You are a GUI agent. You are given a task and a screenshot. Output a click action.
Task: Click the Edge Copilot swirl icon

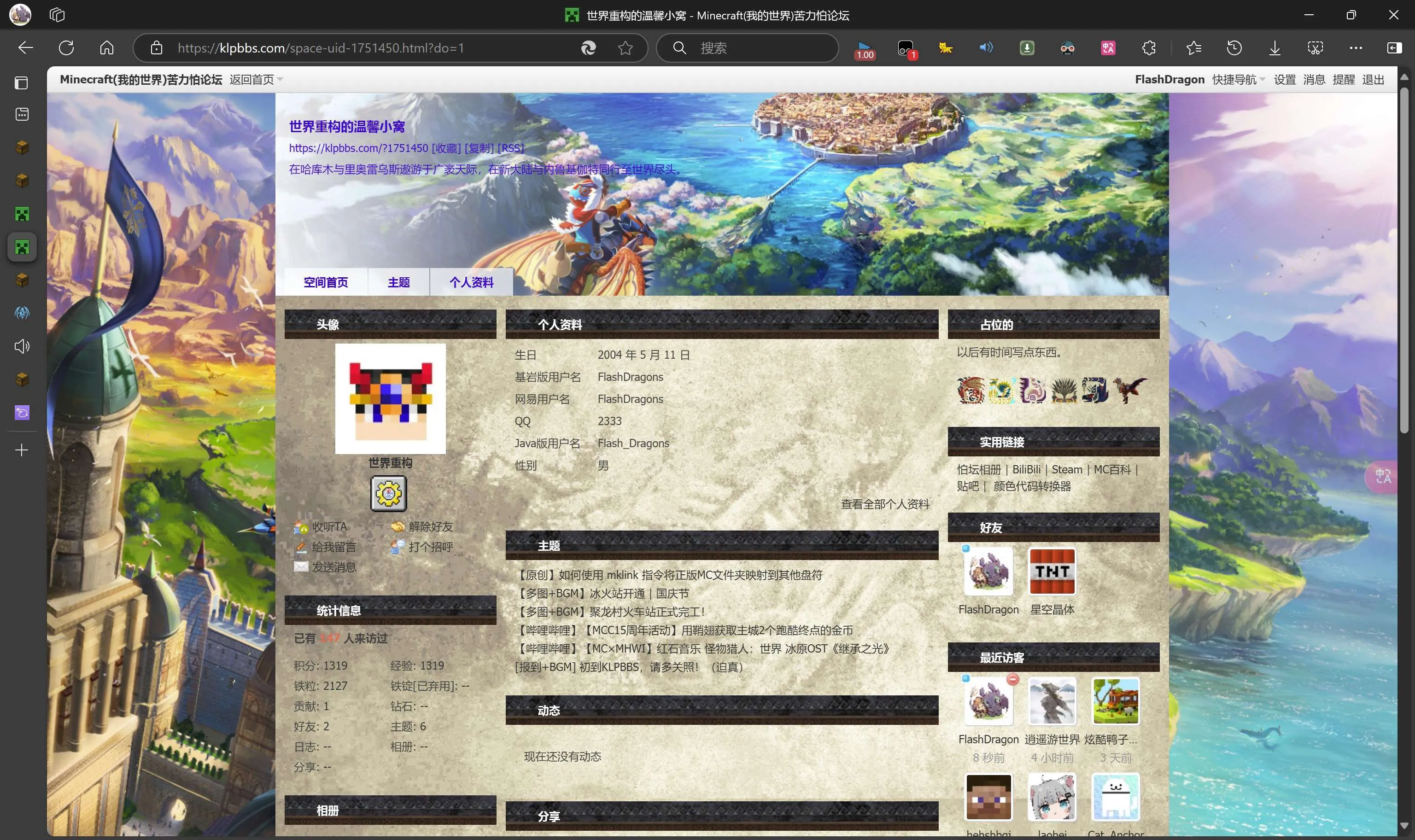pyautogui.click(x=588, y=48)
